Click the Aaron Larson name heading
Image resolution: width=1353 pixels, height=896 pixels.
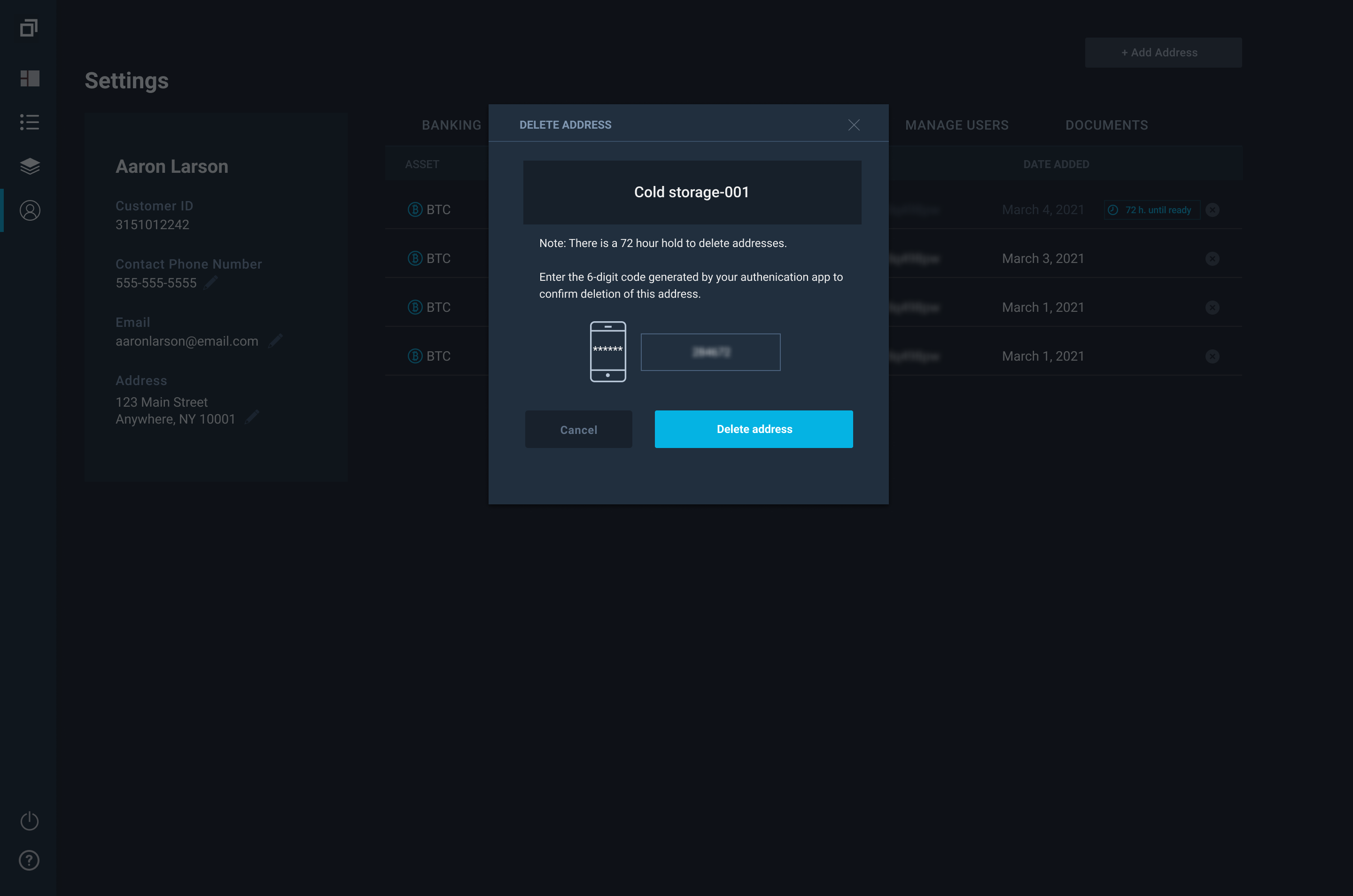[172, 166]
